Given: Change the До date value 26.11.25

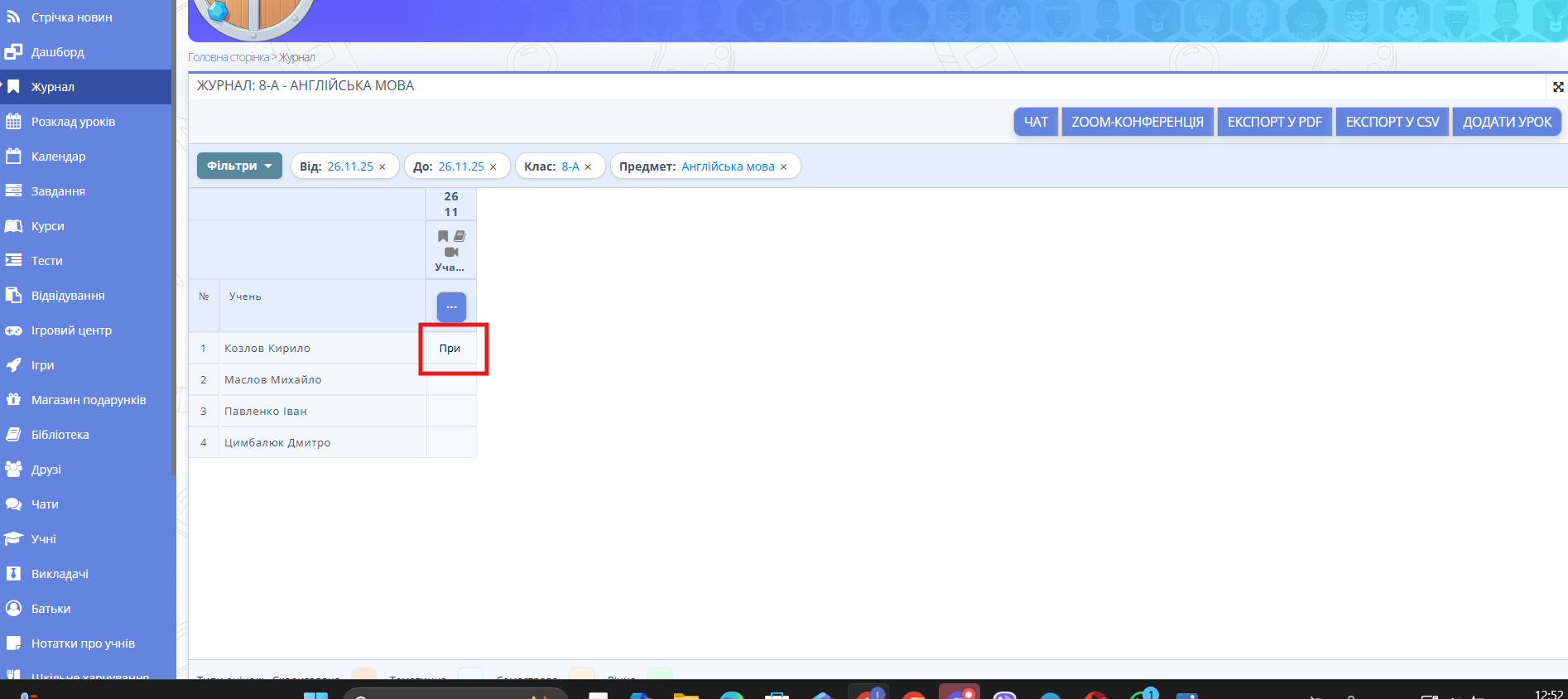Looking at the screenshot, I should pyautogui.click(x=461, y=166).
